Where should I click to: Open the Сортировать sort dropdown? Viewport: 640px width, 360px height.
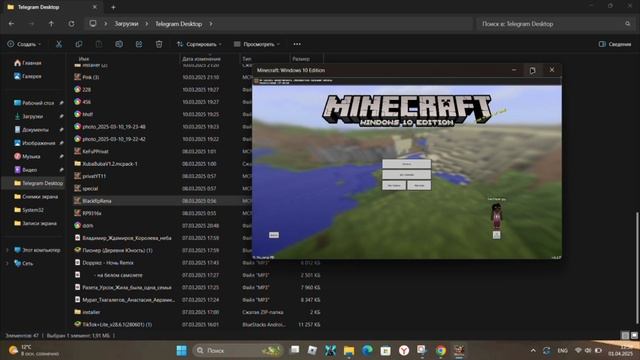199,44
